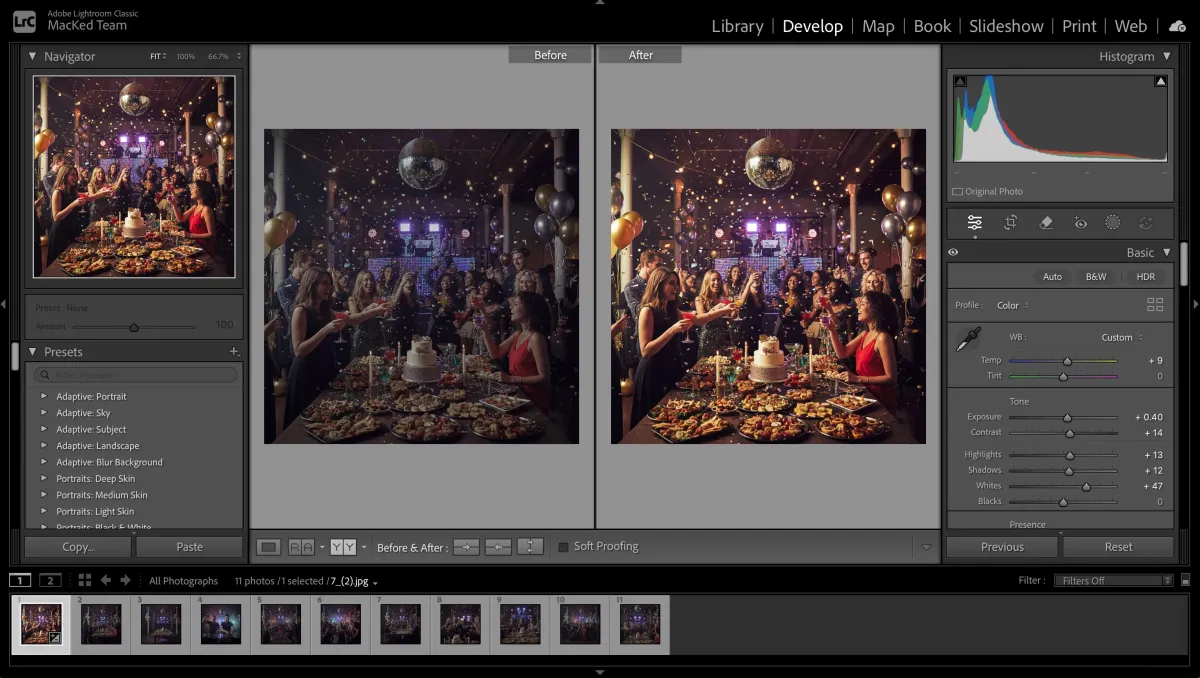Toggle Basic panel visibility eye
Viewport: 1200px width, 678px height.
click(953, 253)
